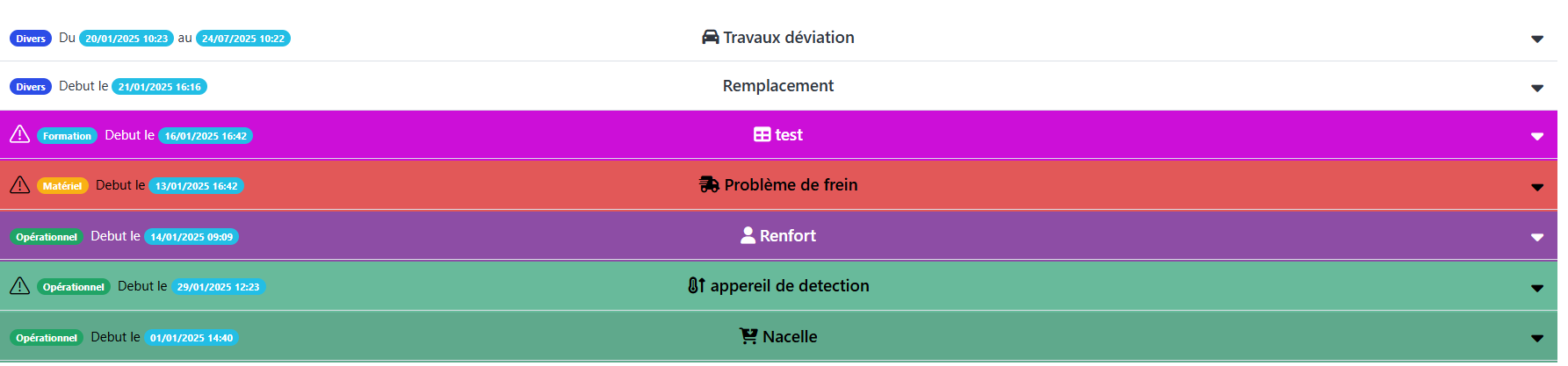Expand the Nacelle row arrow

(x=1537, y=338)
